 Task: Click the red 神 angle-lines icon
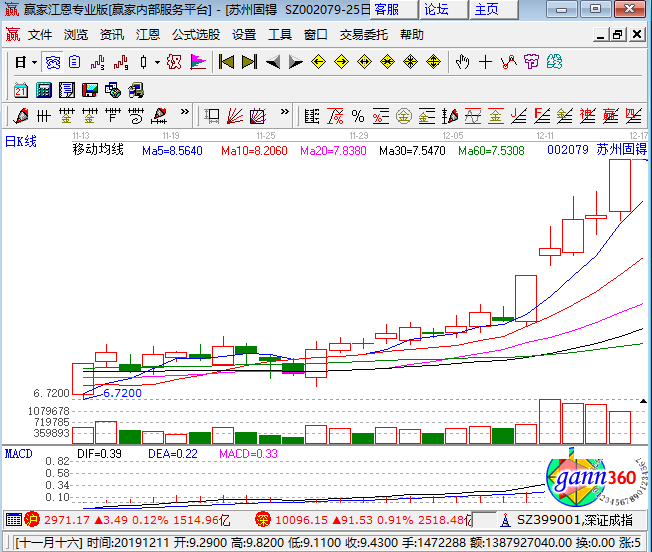pos(588,116)
